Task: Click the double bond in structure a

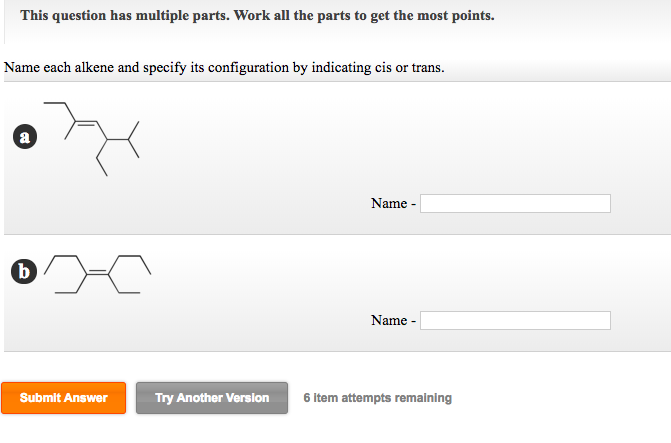Action: (86, 123)
